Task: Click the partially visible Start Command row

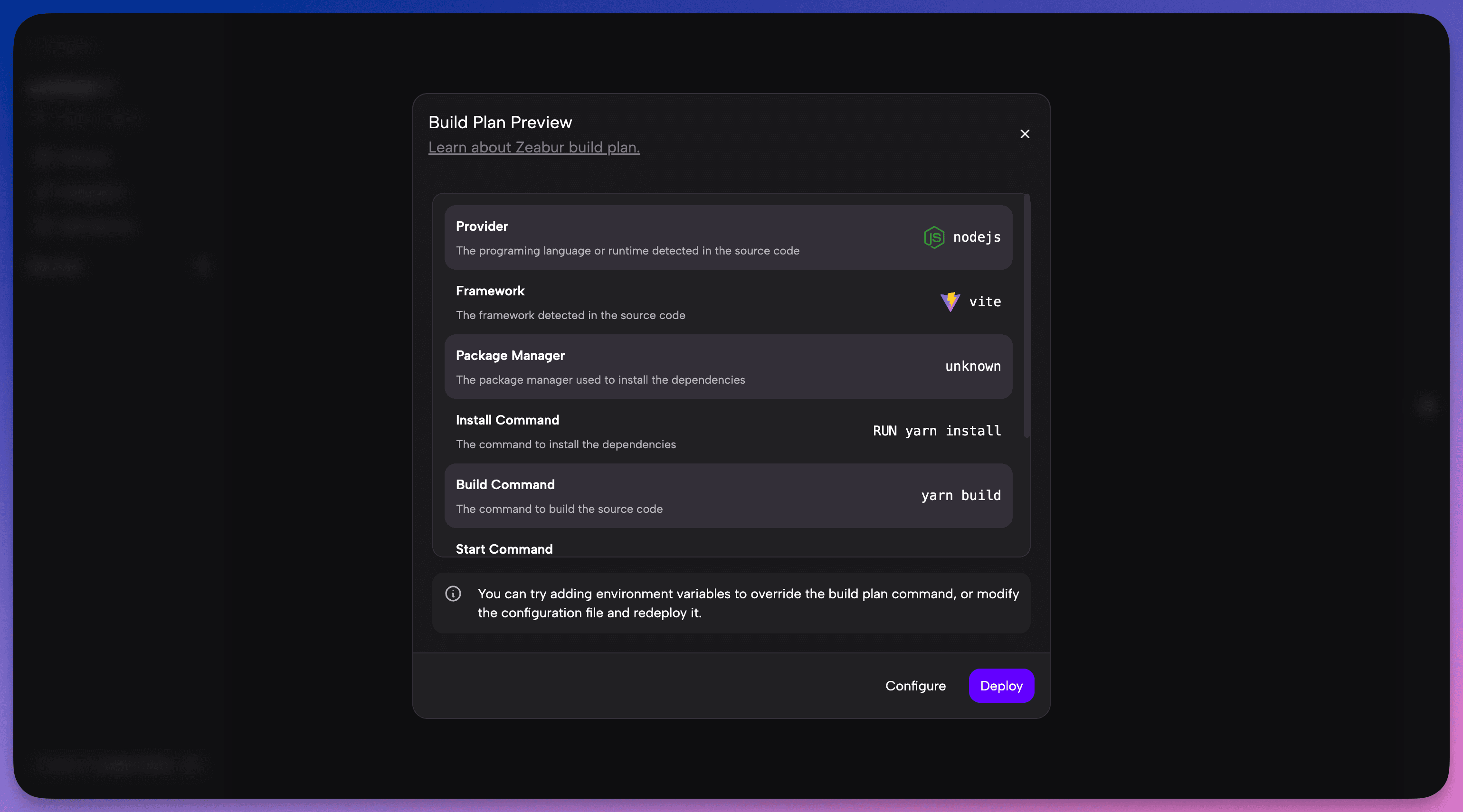Action: click(504, 548)
